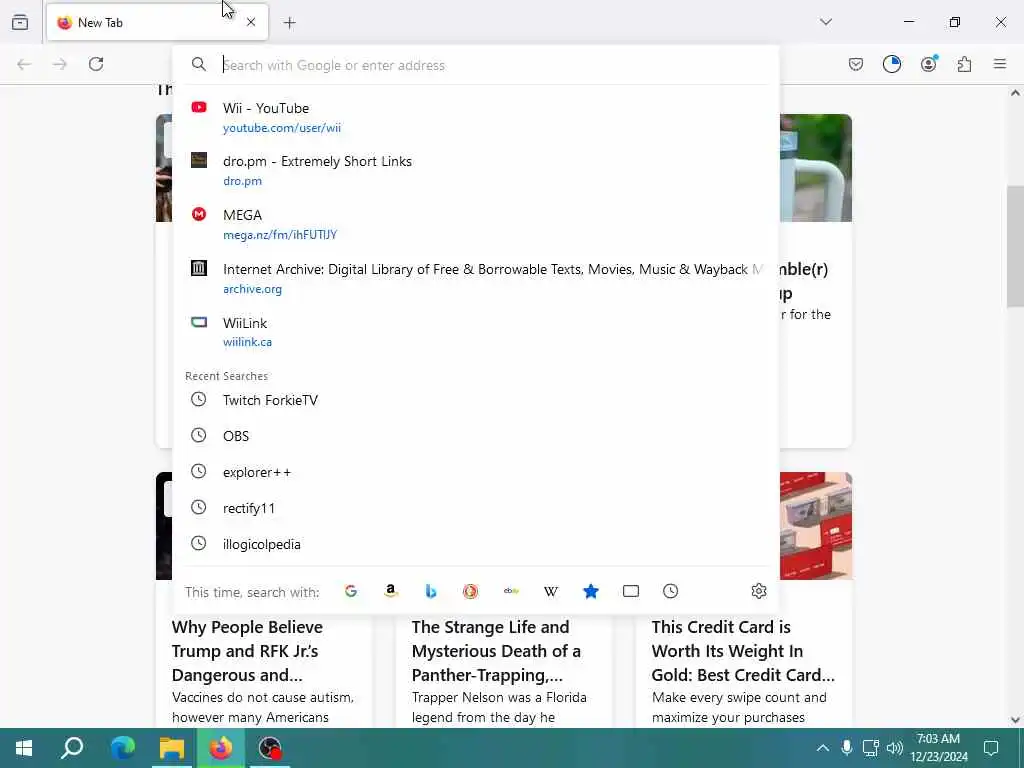
Task: Expand the list all tabs chevron
Action: (x=826, y=22)
